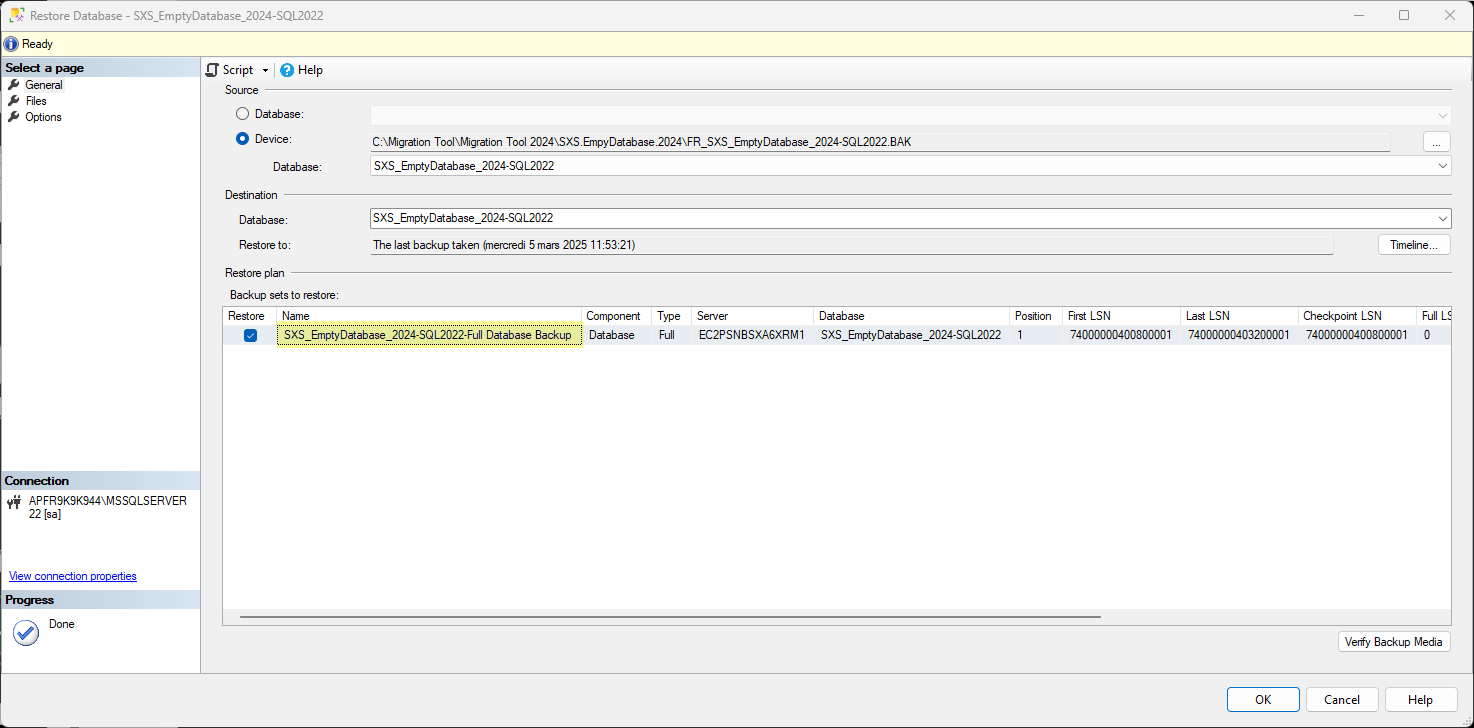The image size is (1474, 728).
Task: Click the Files page wrench icon
Action: [14, 101]
